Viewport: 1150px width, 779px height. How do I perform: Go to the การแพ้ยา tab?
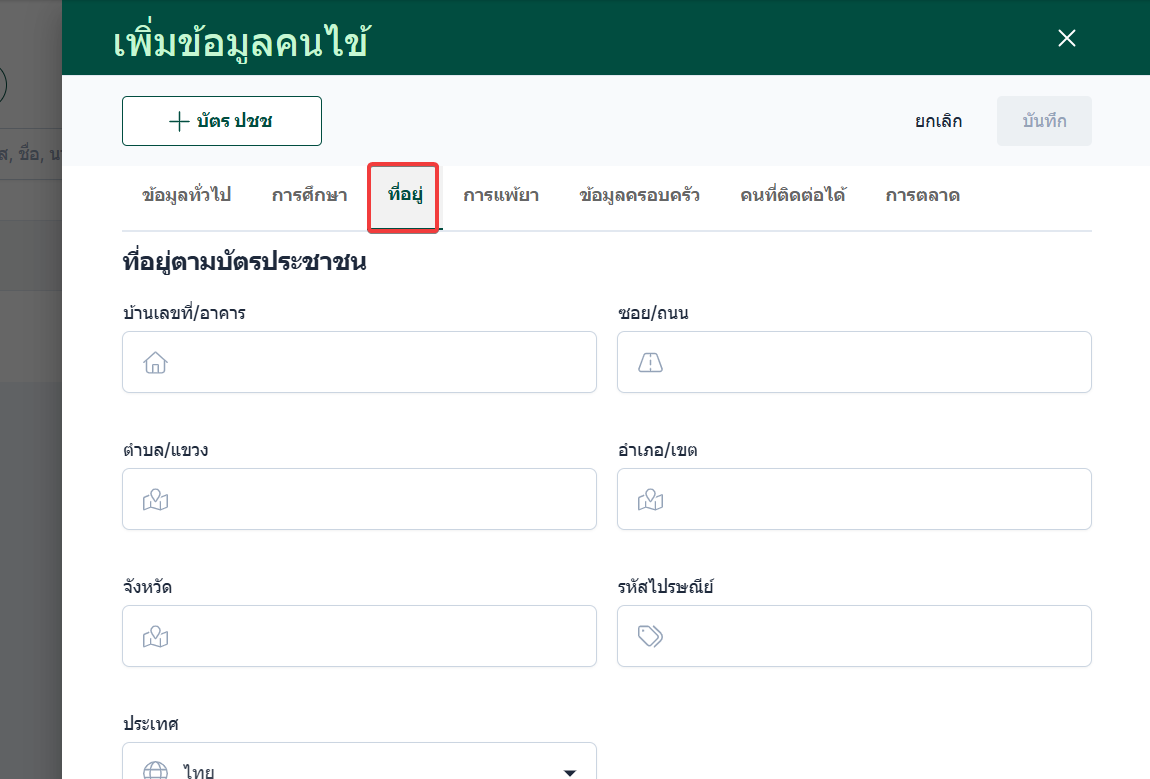click(x=501, y=195)
